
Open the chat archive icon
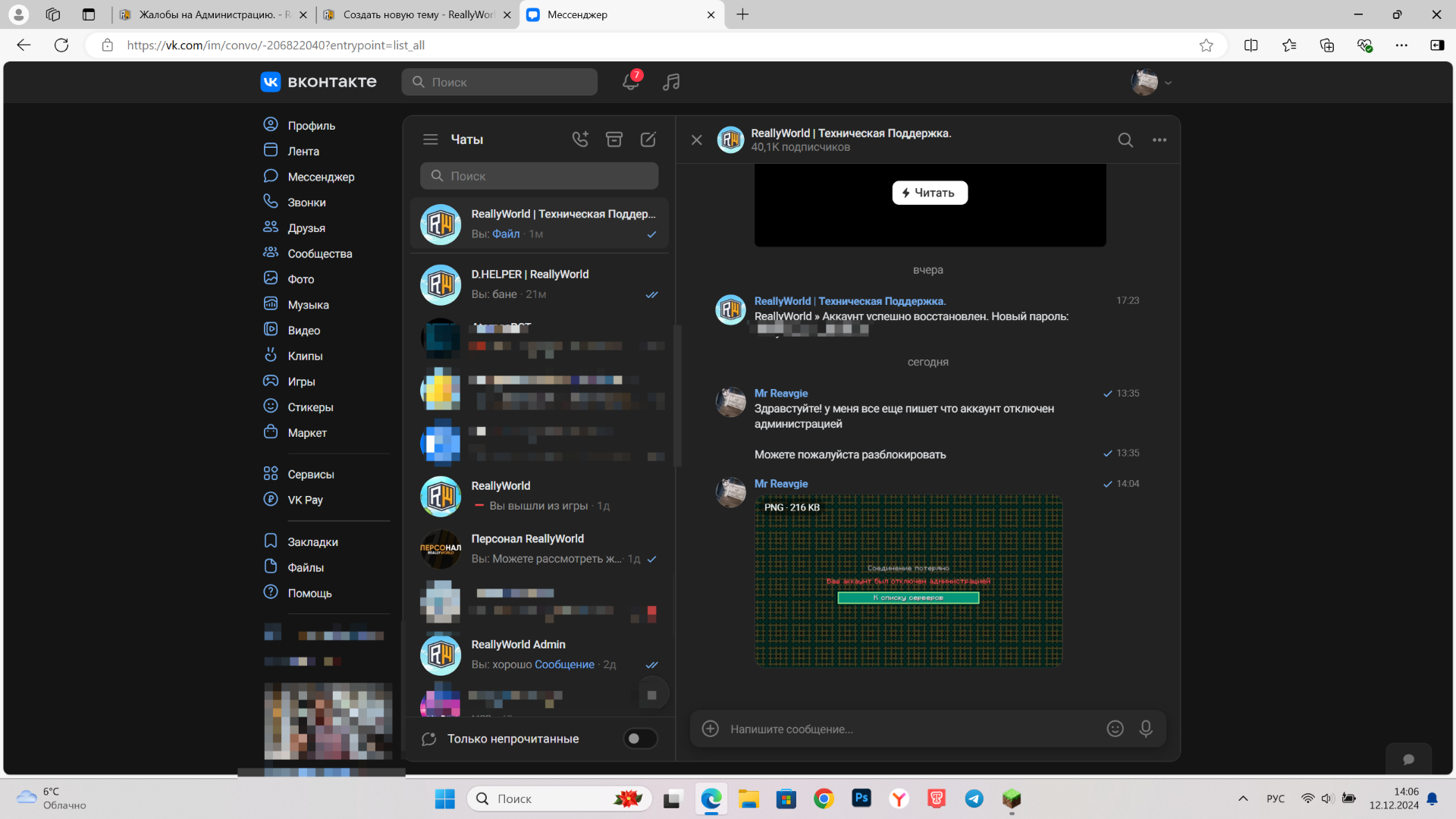point(614,140)
